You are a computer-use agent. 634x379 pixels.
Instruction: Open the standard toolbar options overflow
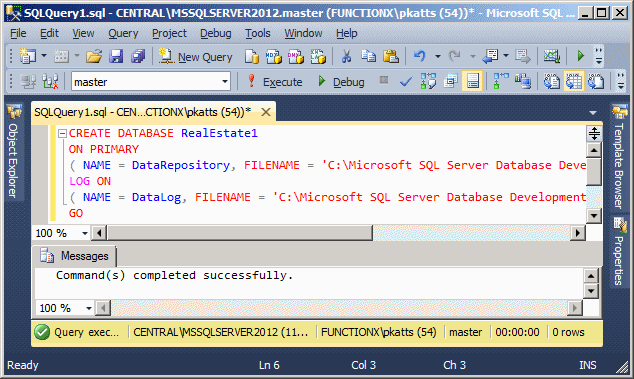point(599,56)
